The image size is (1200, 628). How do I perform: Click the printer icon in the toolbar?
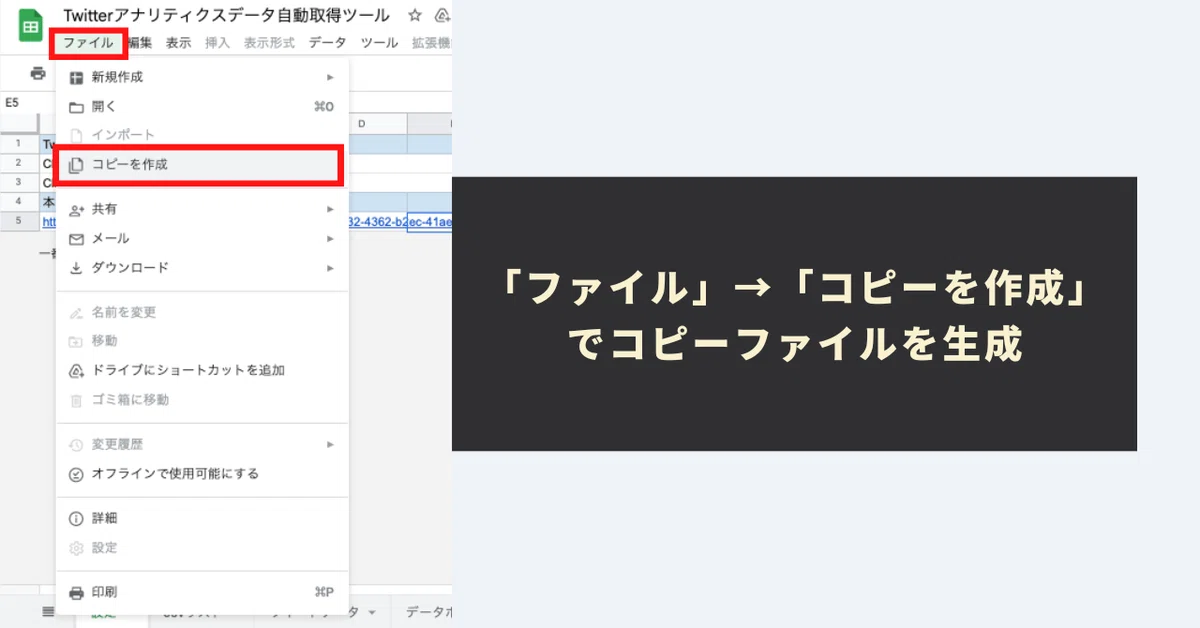(x=38, y=73)
